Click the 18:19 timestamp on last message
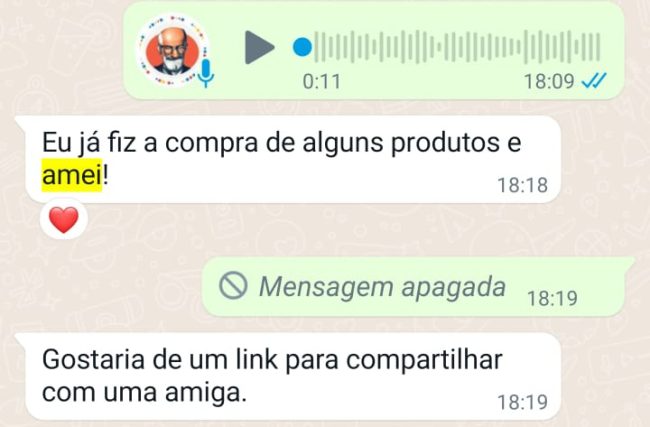Screen dimensions: 650x427 (522, 402)
